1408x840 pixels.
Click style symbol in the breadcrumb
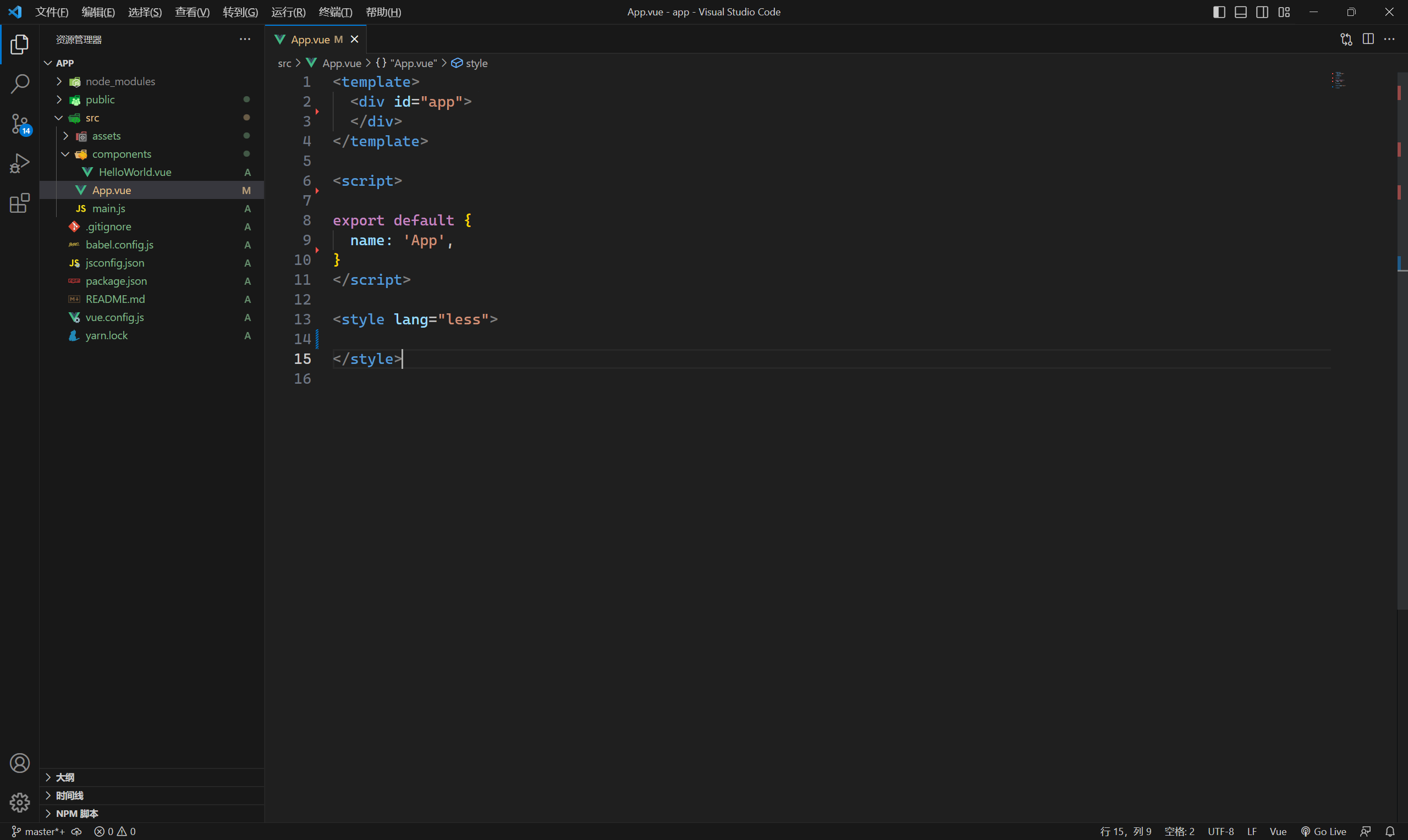469,63
